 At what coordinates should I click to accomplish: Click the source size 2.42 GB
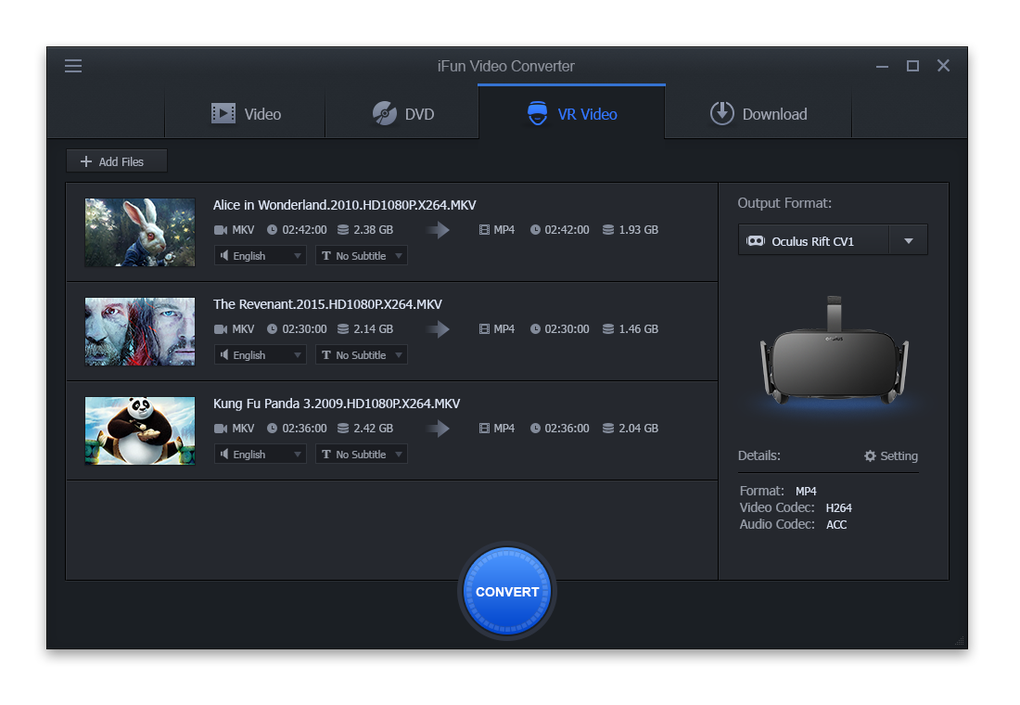[x=373, y=428]
